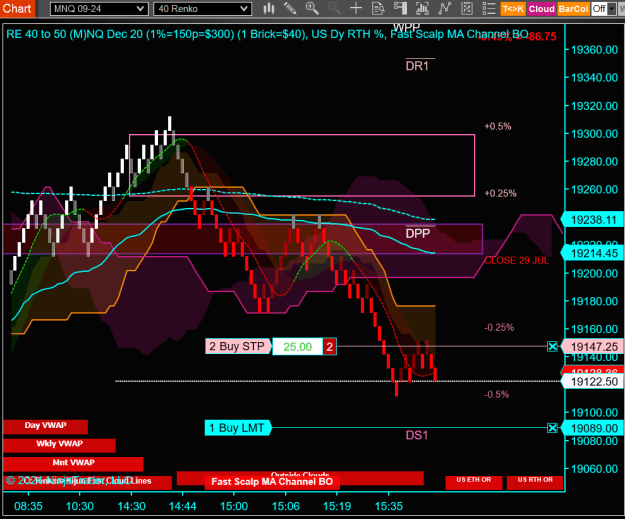
Task: Click the Cloud Lines red button
Action: [x=87, y=482]
